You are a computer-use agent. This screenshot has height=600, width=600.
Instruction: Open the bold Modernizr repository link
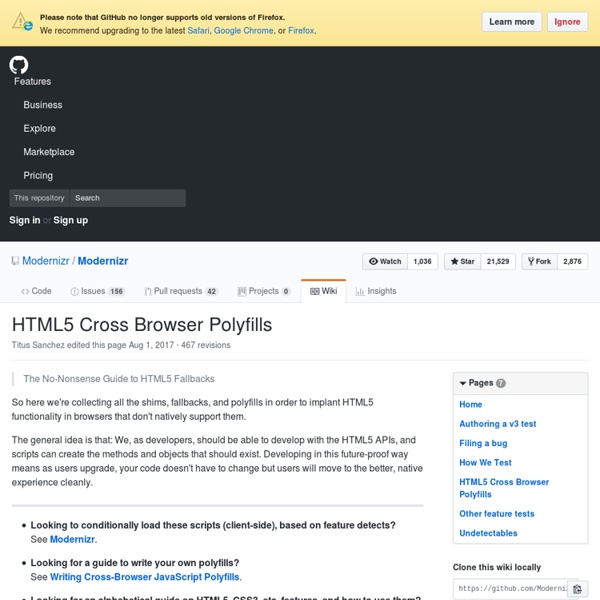[x=103, y=261]
